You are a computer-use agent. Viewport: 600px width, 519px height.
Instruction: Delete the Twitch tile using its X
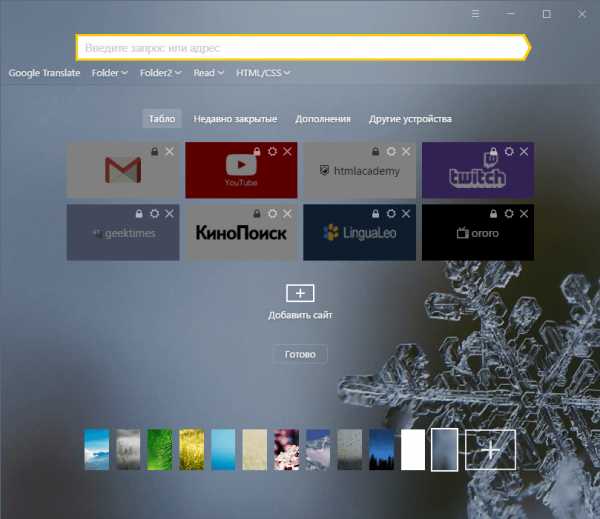coord(523,151)
